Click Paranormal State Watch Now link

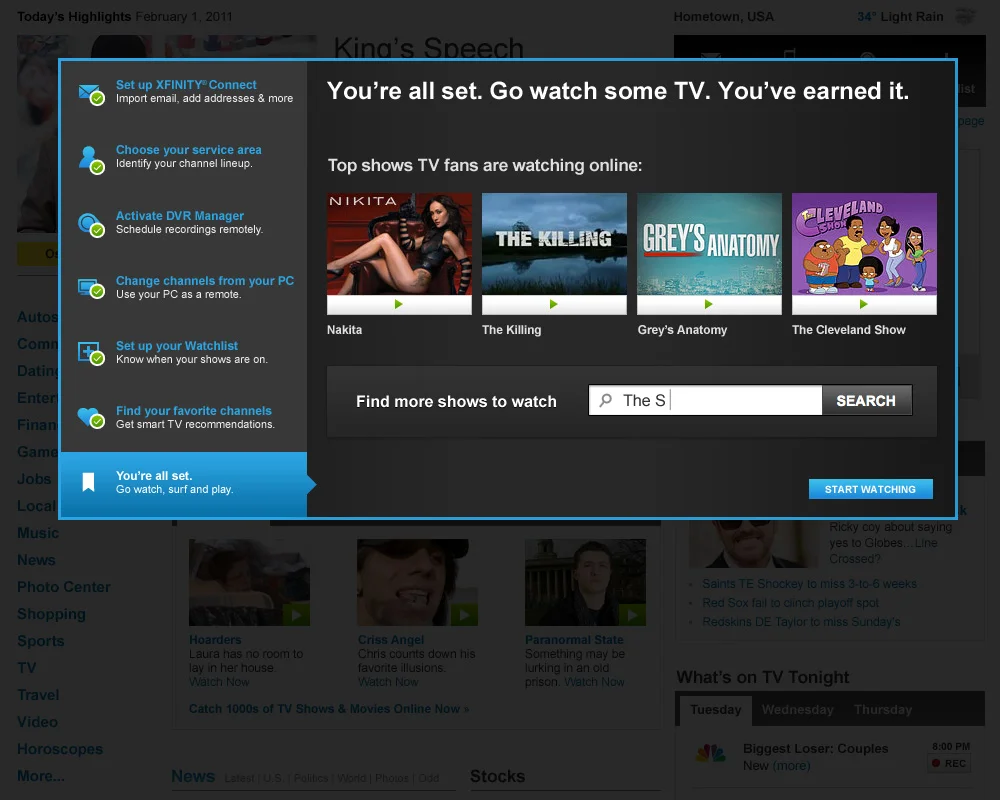(x=594, y=682)
